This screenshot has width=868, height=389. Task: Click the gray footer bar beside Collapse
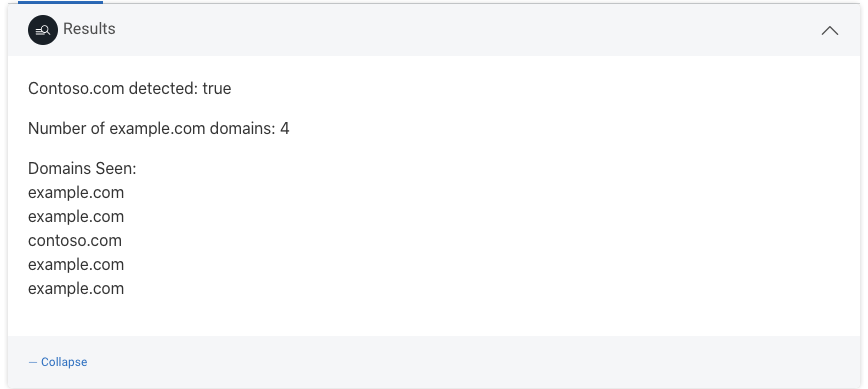click(x=471, y=362)
